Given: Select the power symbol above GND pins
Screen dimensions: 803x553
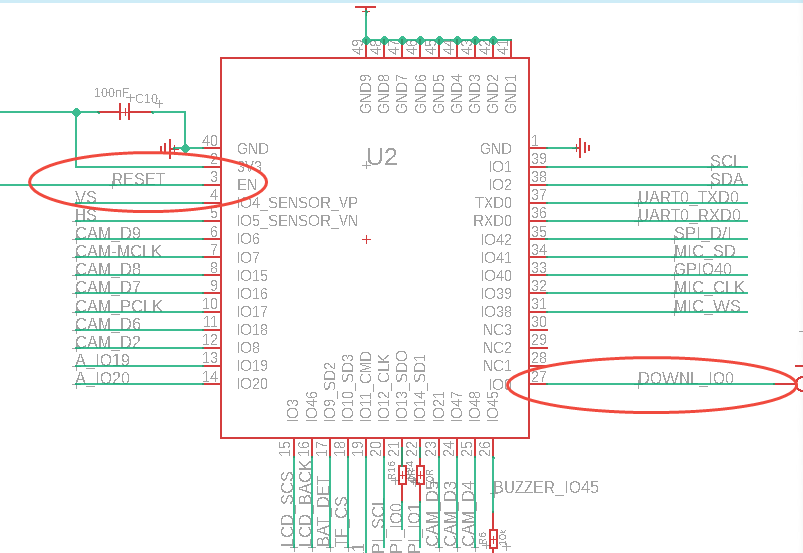Looking at the screenshot, I should tap(366, 9).
